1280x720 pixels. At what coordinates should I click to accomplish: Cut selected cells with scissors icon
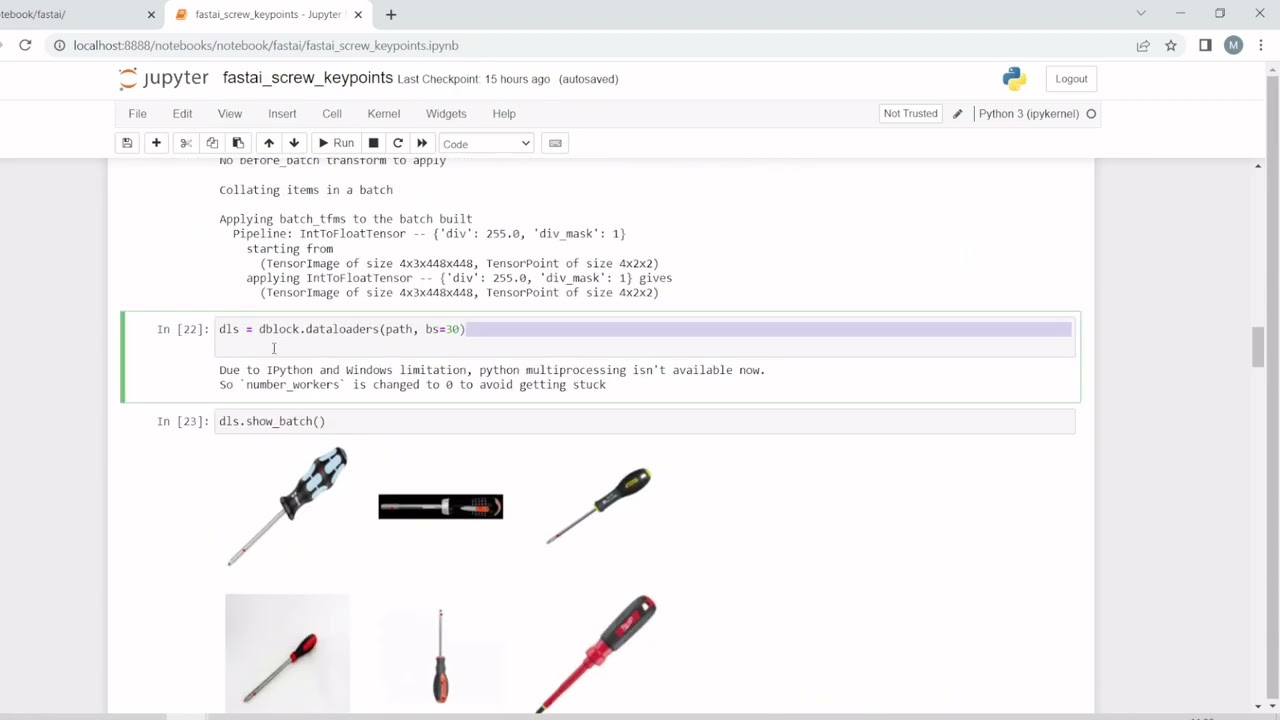point(186,143)
